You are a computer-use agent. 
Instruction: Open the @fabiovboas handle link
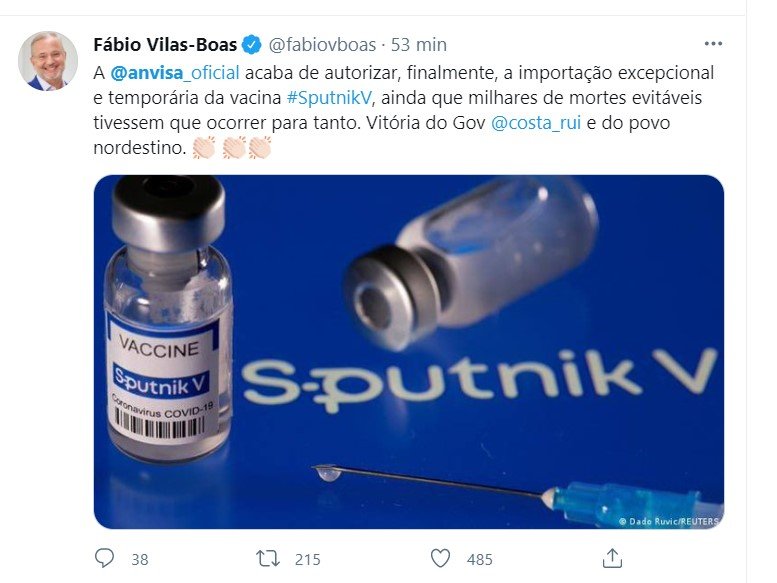[x=322, y=45]
